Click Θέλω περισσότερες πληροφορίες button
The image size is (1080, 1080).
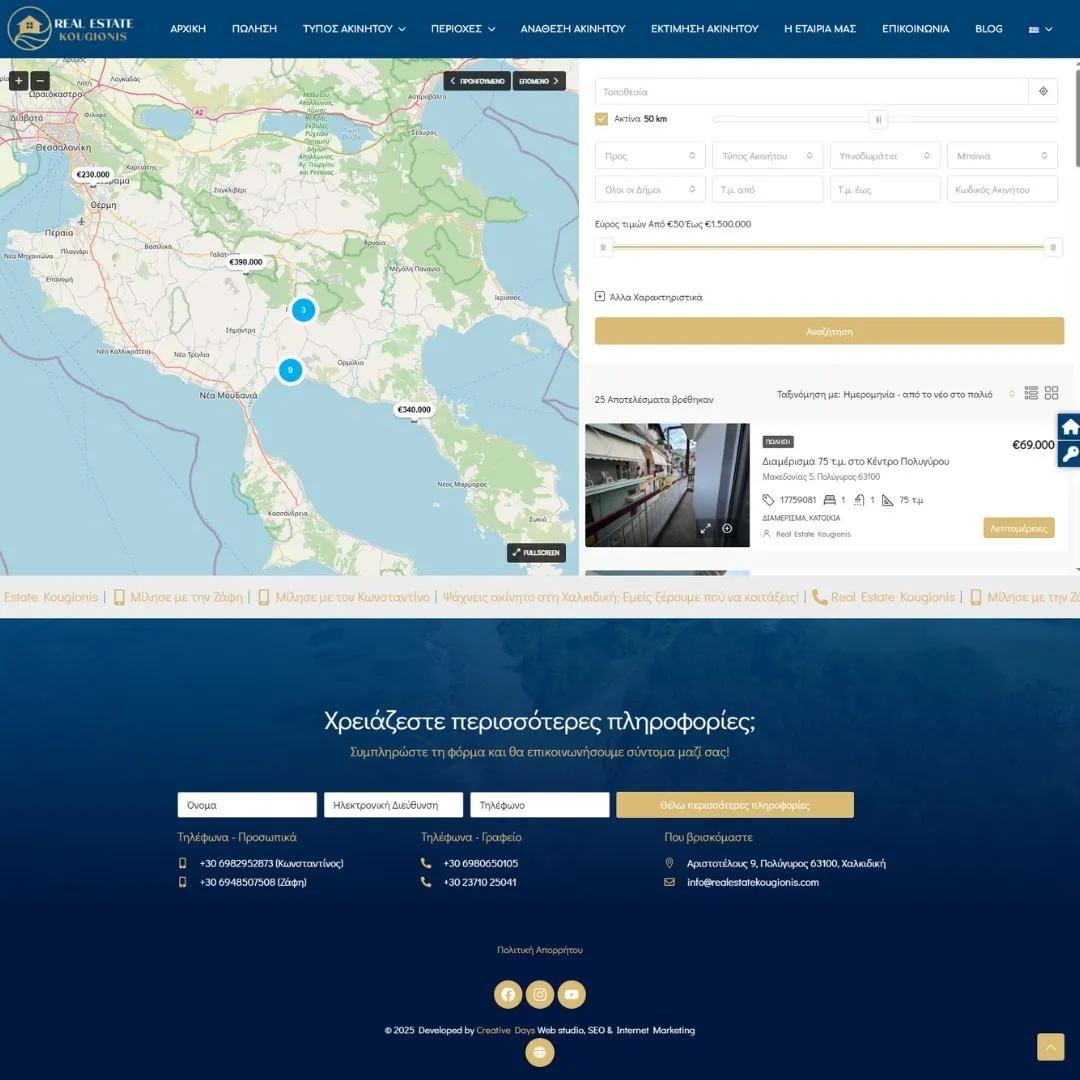[735, 804]
